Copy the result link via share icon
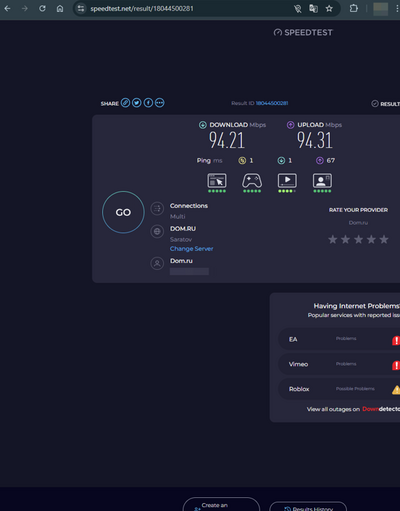This screenshot has width=400, height=511. [125, 103]
